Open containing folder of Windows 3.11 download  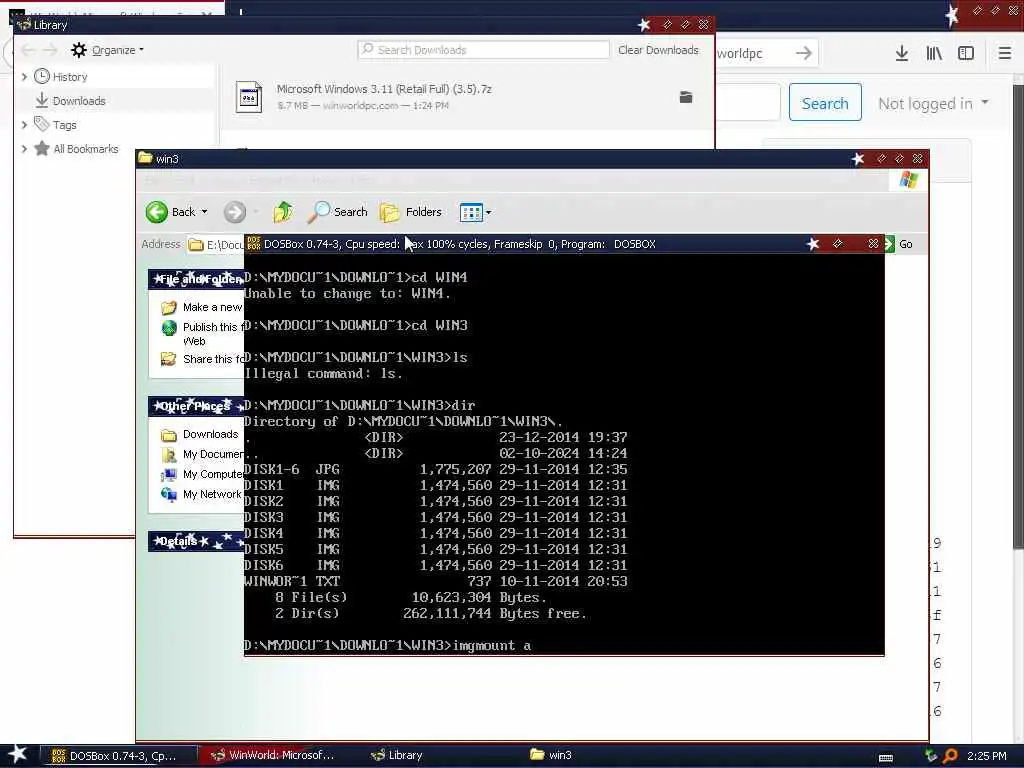(x=686, y=97)
